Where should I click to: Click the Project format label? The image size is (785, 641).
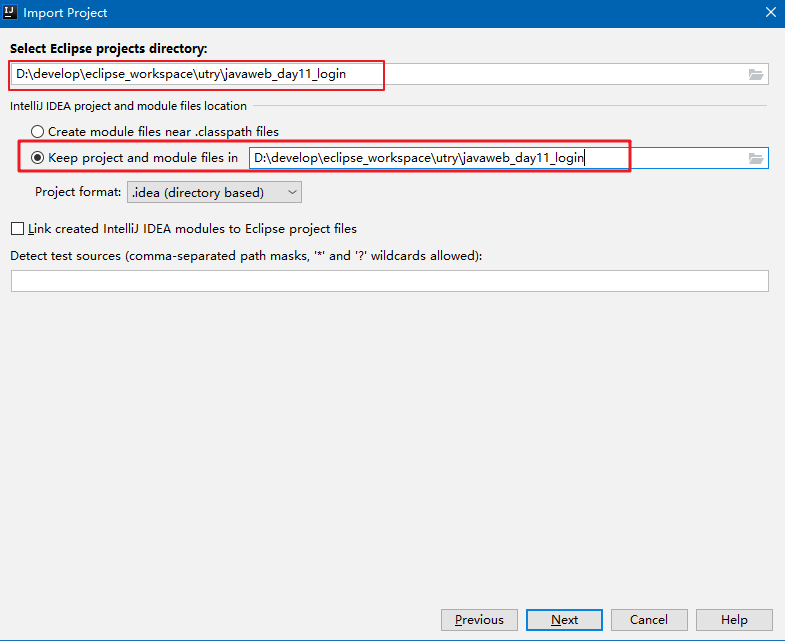tap(78, 192)
